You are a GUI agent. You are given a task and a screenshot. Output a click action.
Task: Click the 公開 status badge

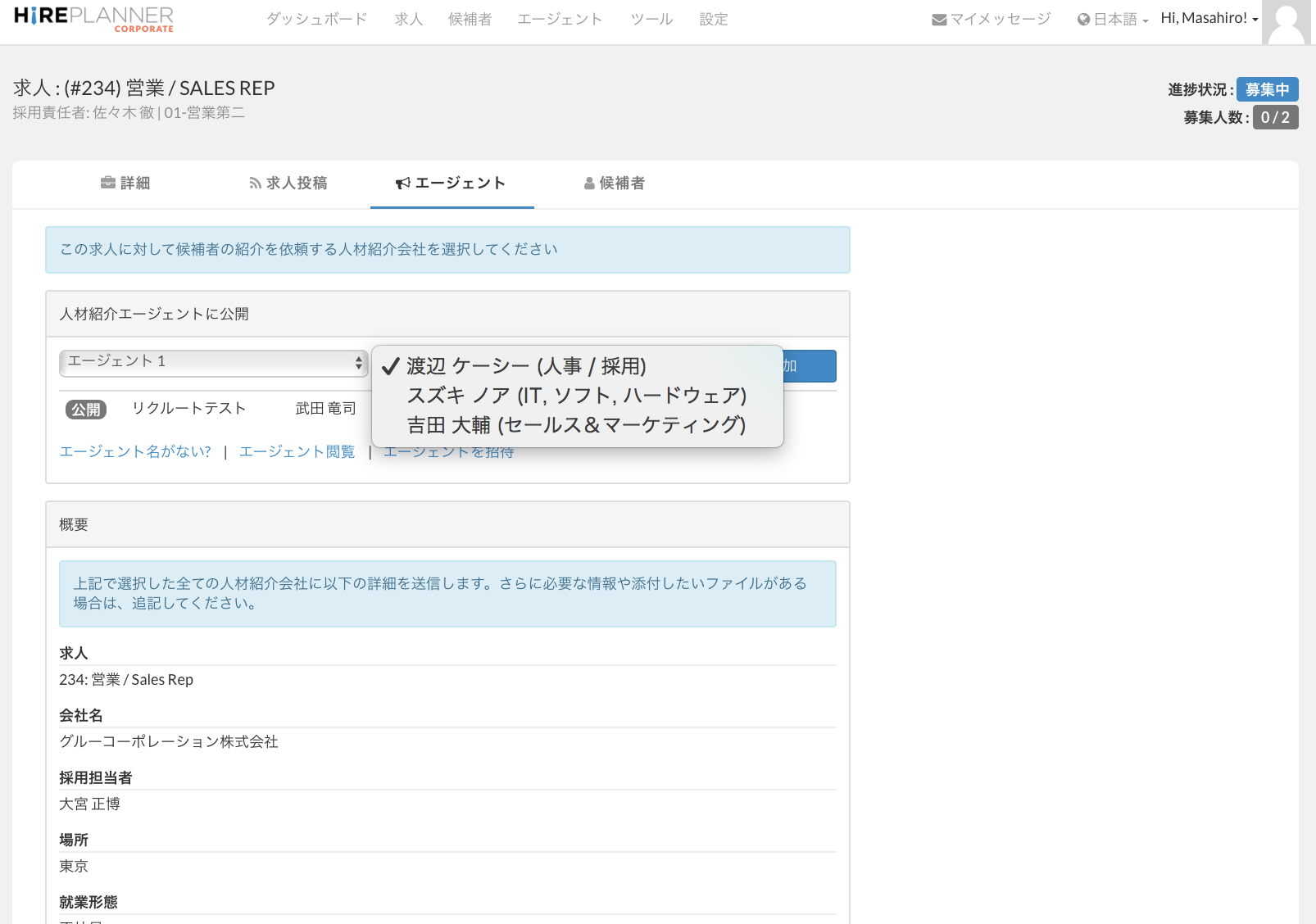86,410
